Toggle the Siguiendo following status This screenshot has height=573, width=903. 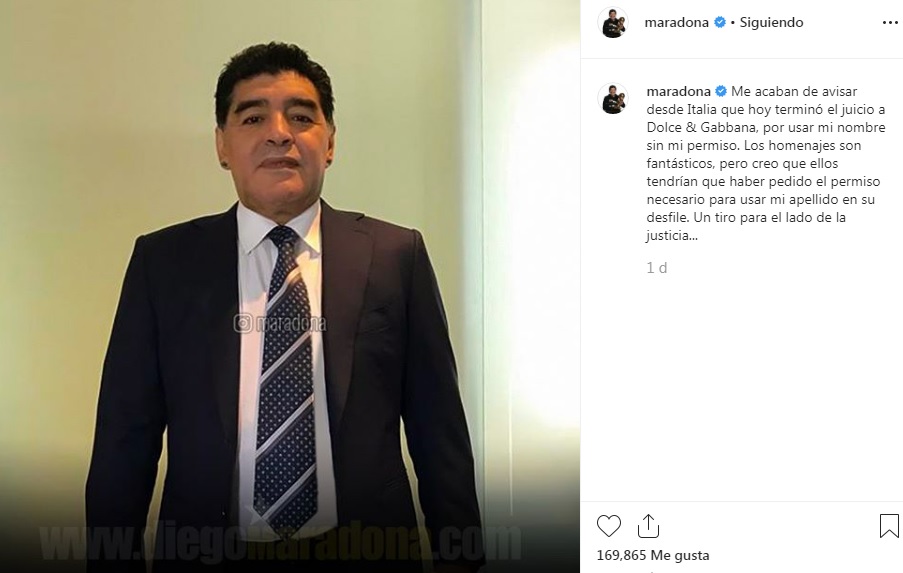tap(771, 22)
